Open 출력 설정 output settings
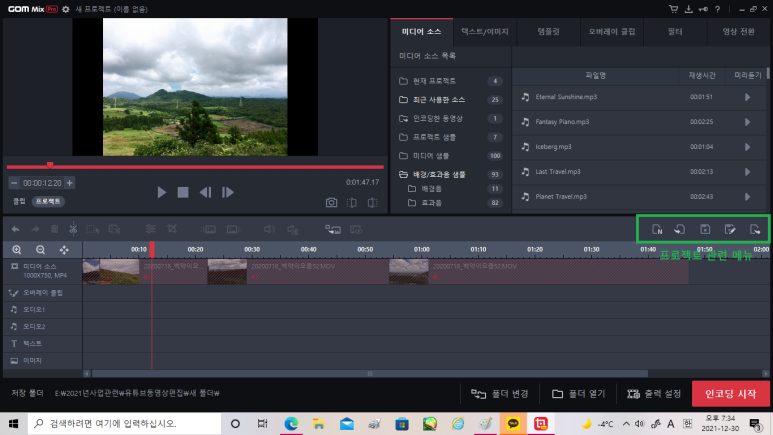 (654, 394)
